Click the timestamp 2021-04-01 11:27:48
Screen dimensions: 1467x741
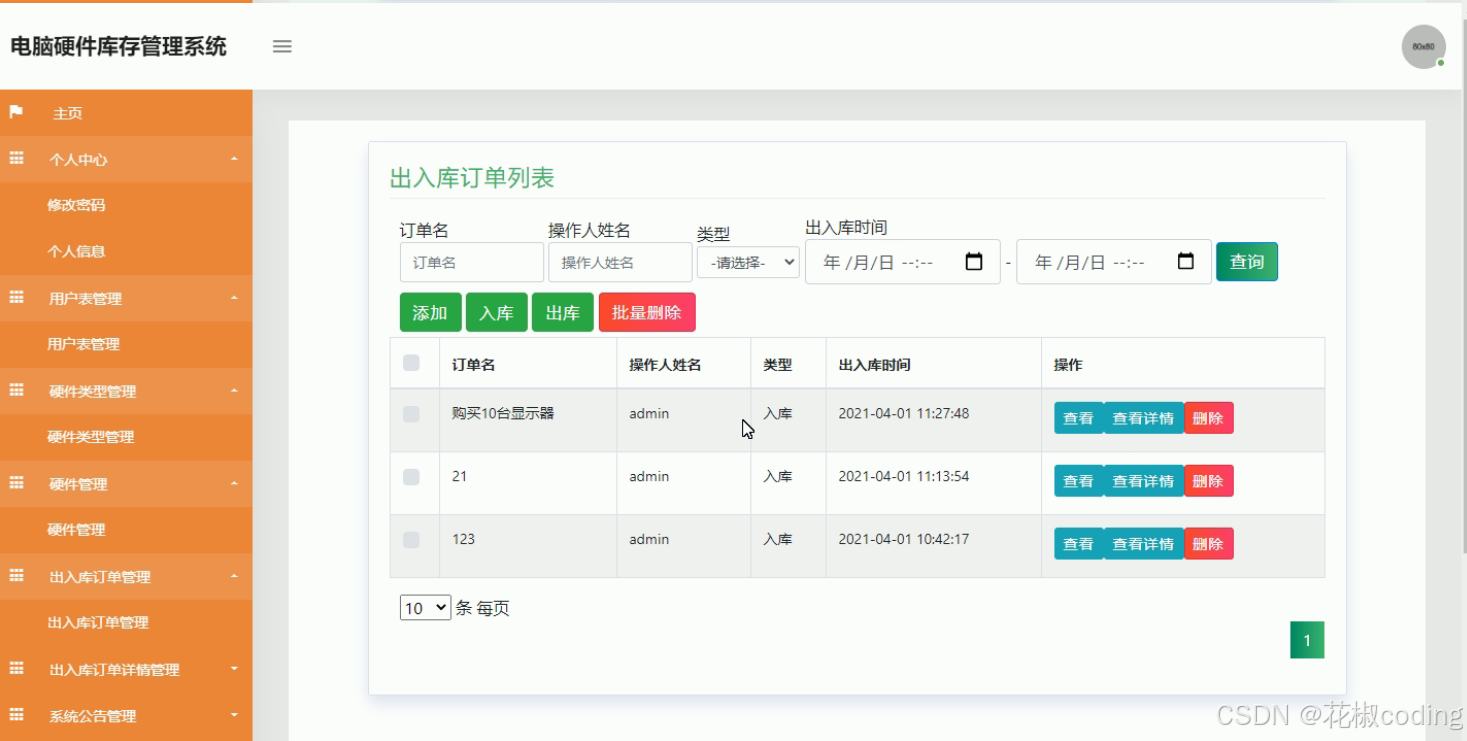903,413
